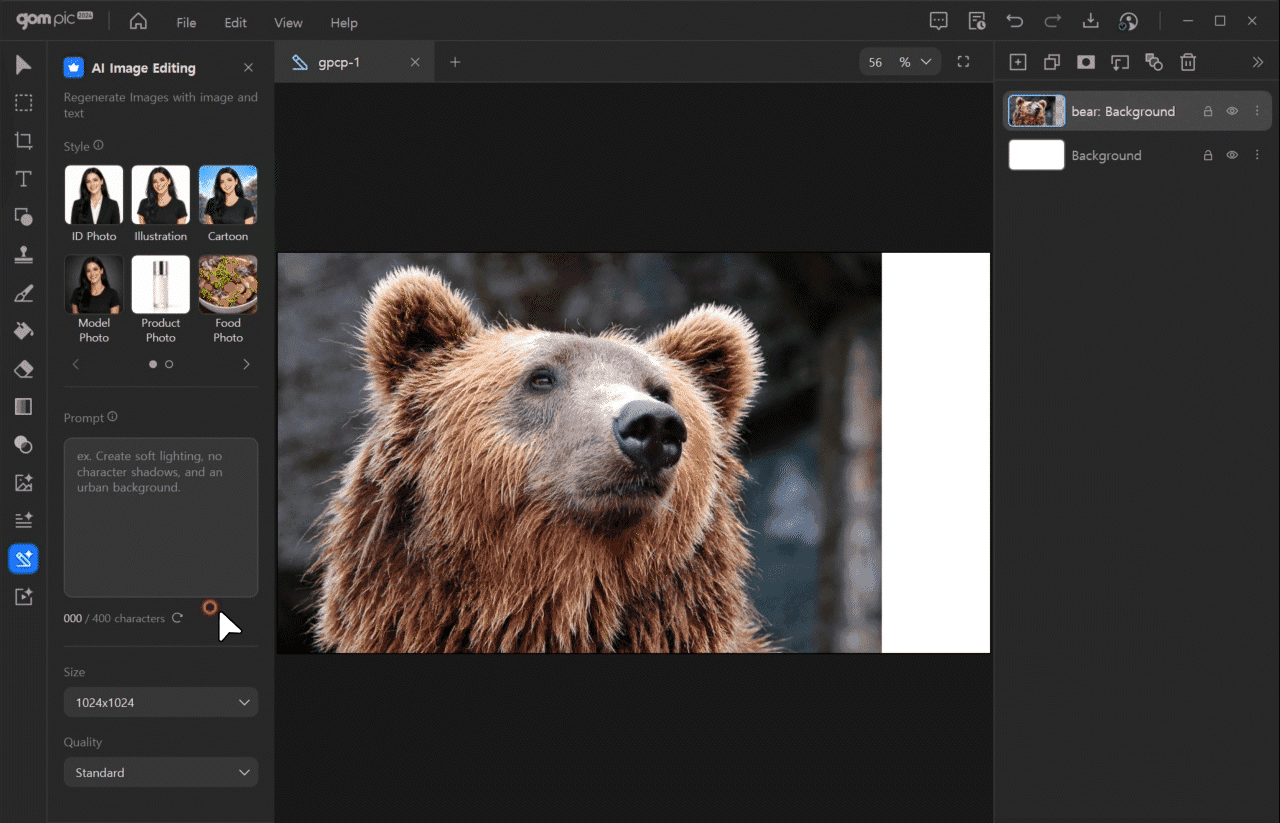The width and height of the screenshot is (1280, 823).
Task: Click the active AI Image Editing tool
Action: point(23,559)
